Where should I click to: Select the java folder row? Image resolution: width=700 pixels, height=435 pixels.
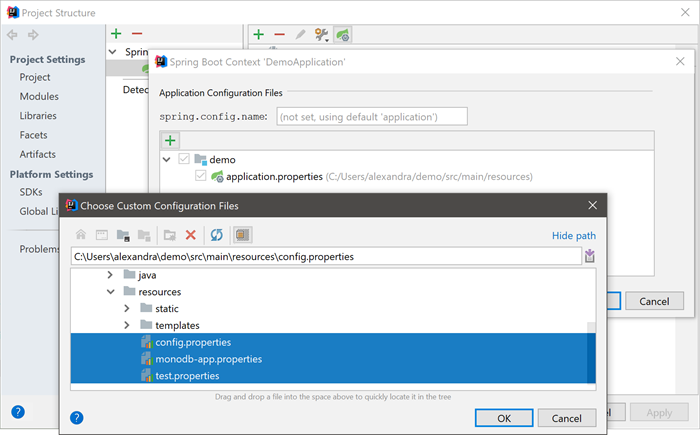(333, 275)
